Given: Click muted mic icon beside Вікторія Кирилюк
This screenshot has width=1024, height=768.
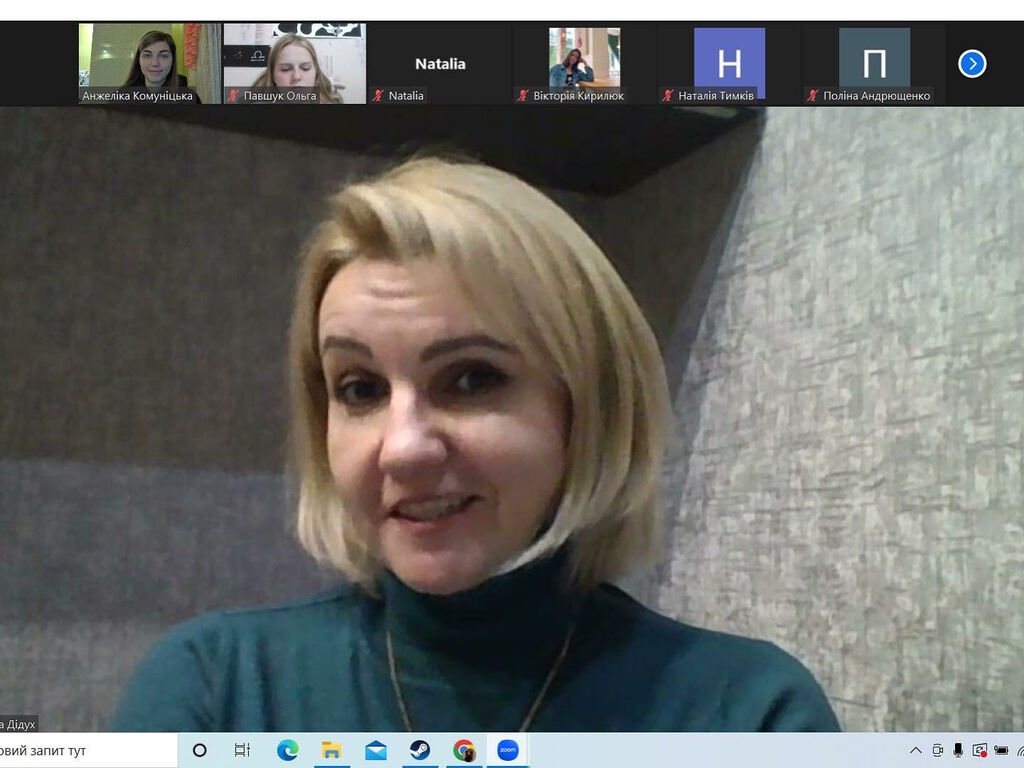Looking at the screenshot, I should click(523, 96).
